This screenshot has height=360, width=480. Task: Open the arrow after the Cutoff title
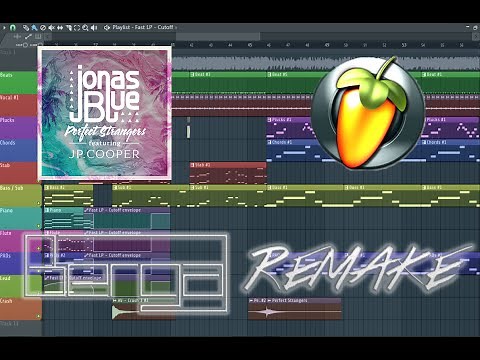[x=176, y=28]
